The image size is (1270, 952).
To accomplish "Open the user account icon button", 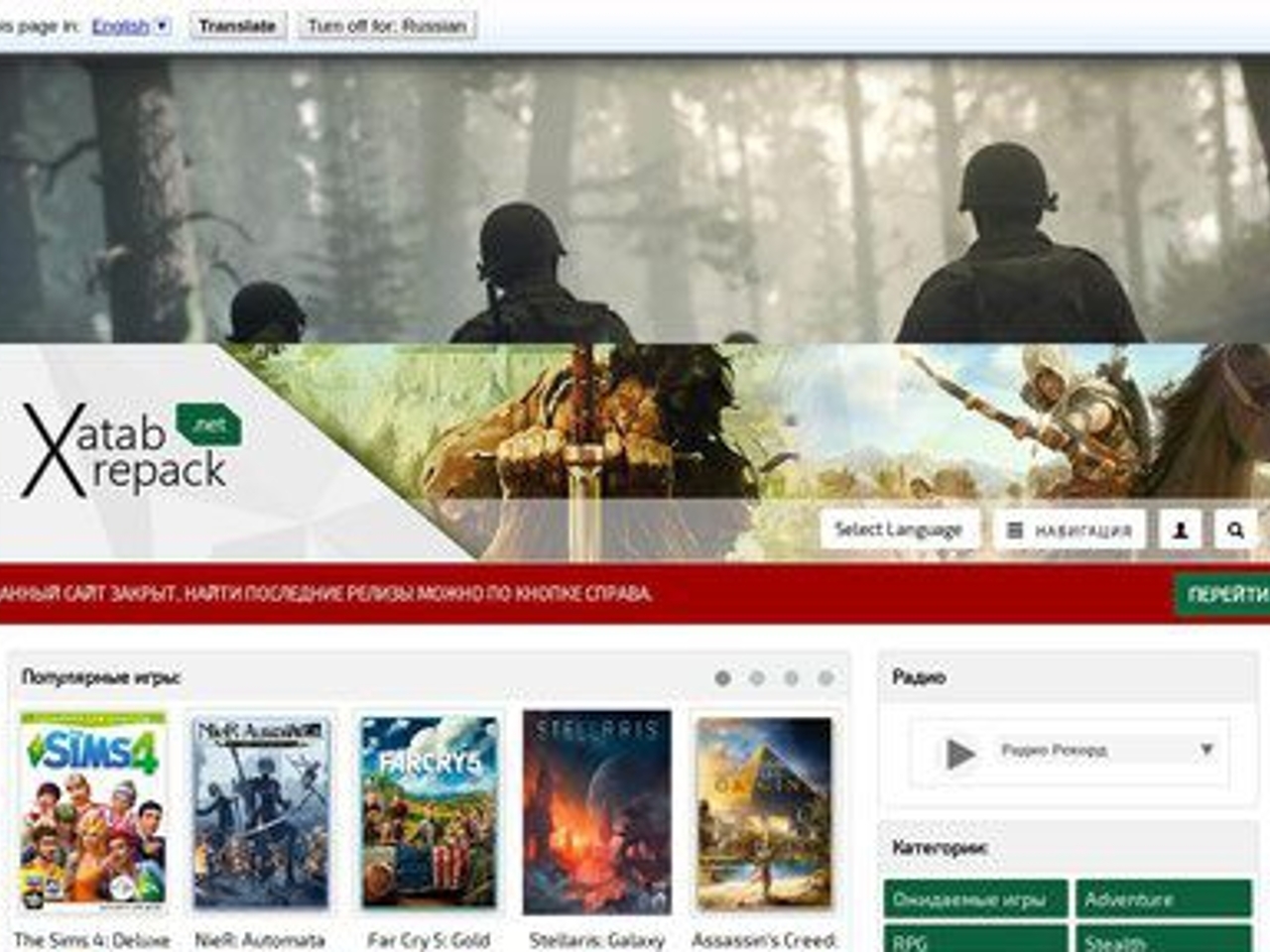I will [x=1181, y=530].
